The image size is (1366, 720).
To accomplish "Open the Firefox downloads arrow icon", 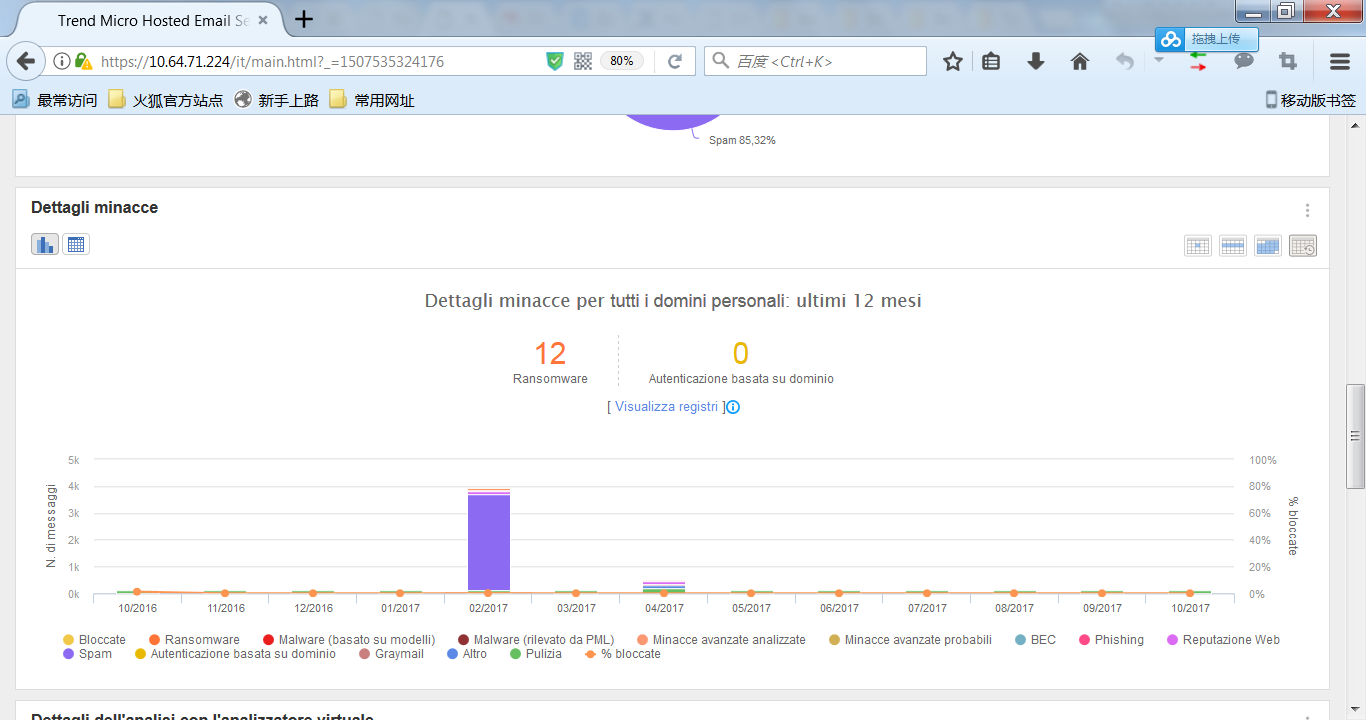I will coord(1036,61).
